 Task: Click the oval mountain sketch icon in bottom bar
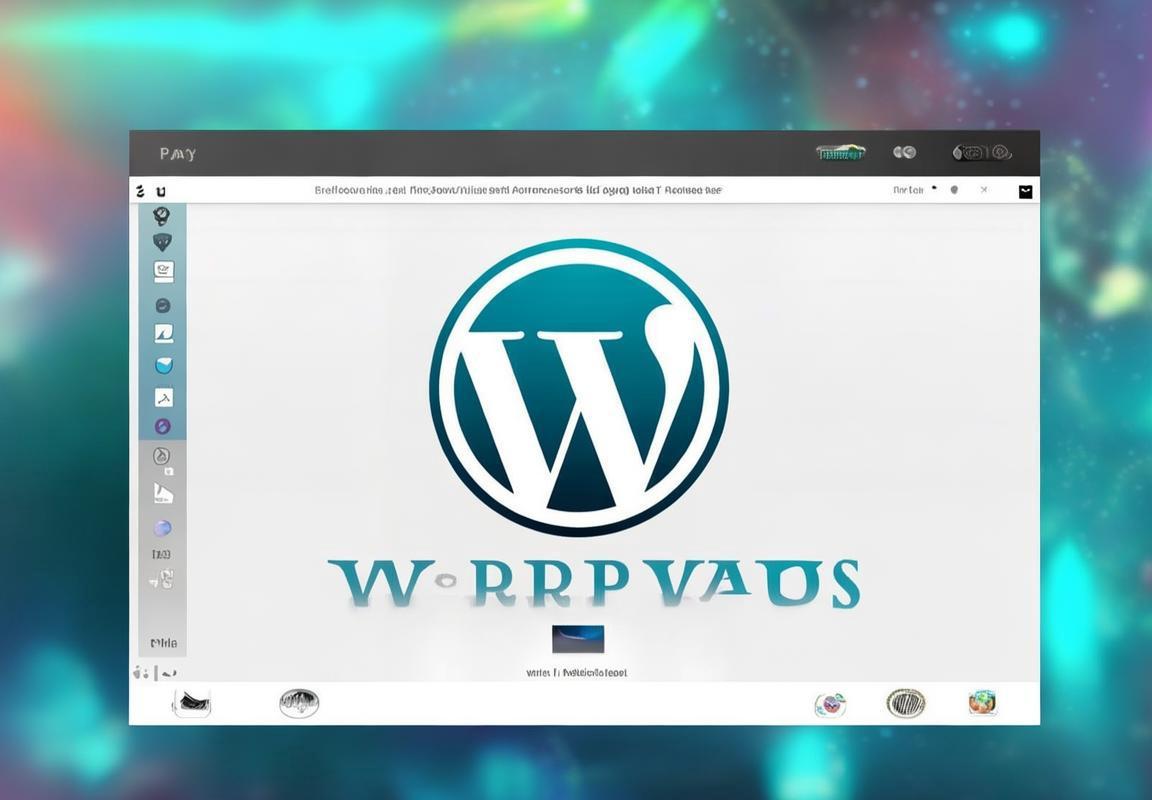(299, 704)
